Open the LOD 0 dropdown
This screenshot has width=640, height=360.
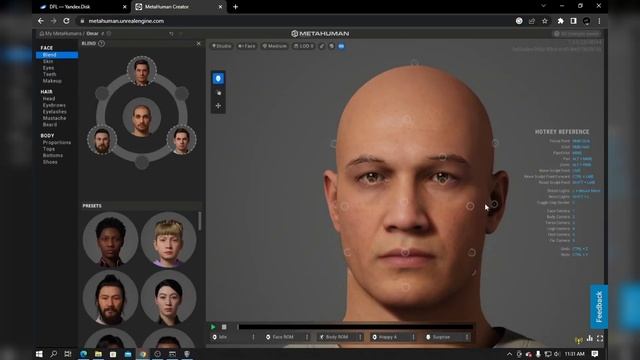tap(304, 46)
